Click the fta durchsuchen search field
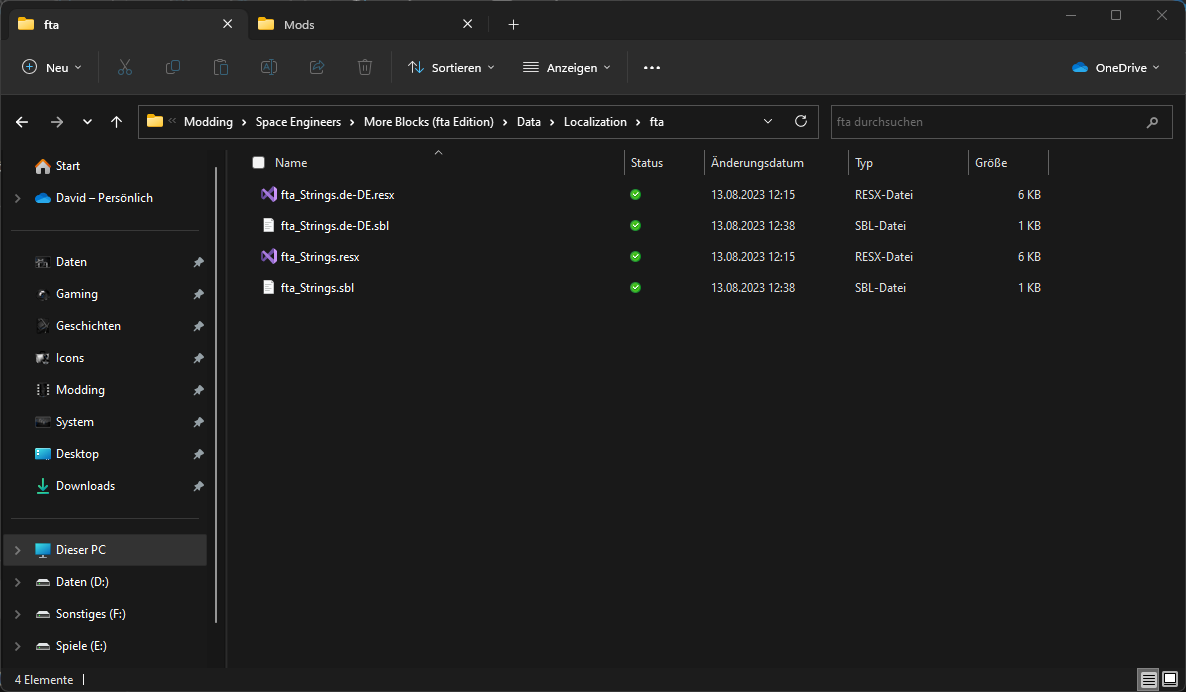Viewport: 1186px width, 692px height. coord(985,122)
